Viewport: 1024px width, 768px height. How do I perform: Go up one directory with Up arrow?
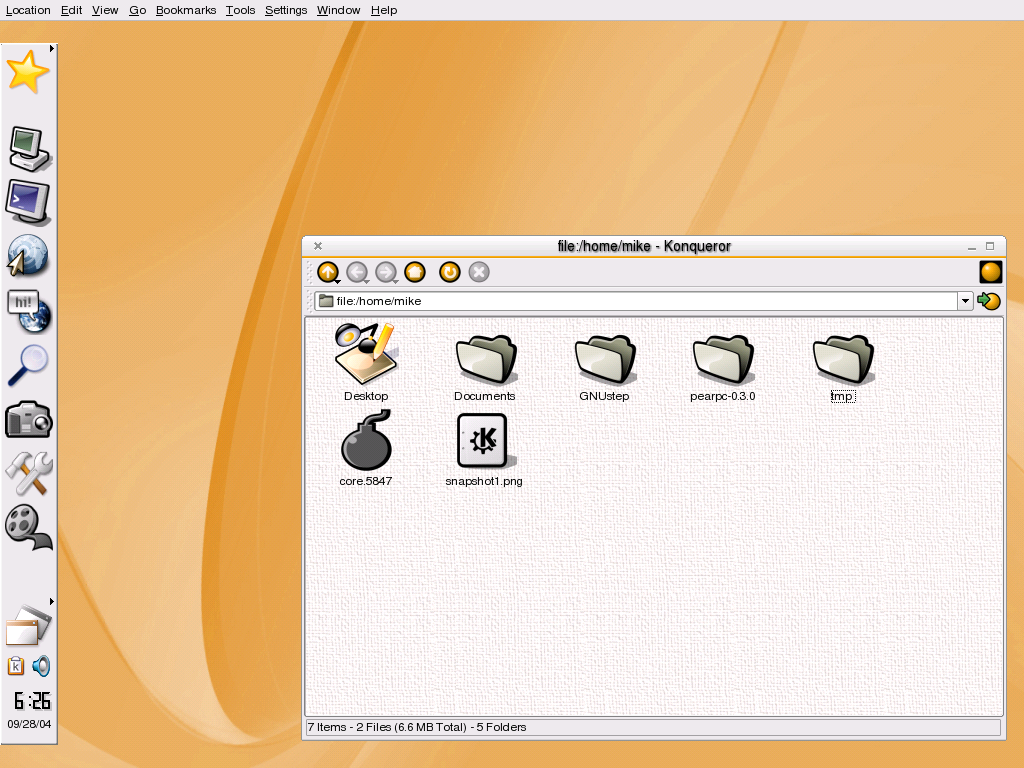pos(327,272)
